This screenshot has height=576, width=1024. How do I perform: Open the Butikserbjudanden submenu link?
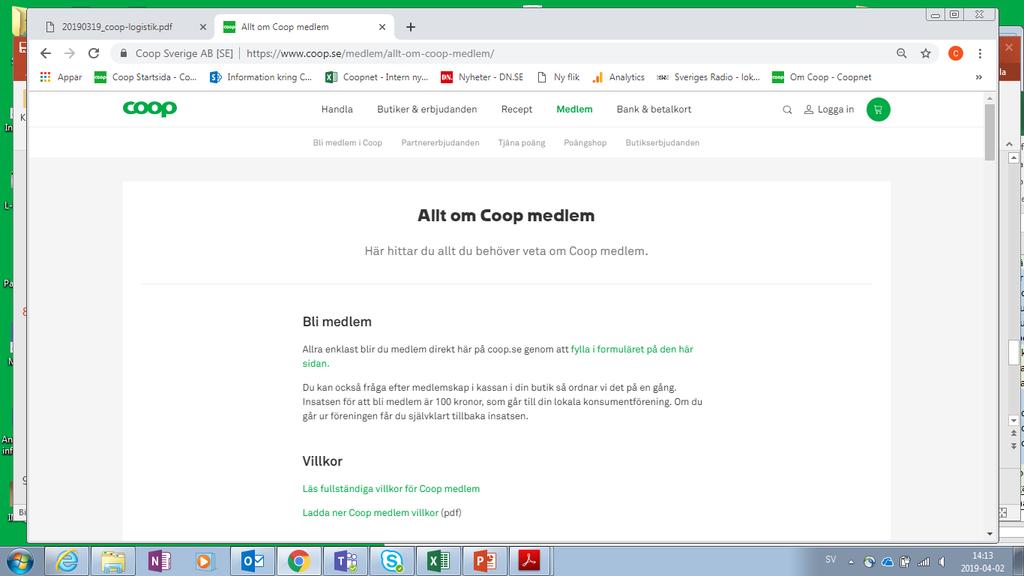[x=662, y=142]
